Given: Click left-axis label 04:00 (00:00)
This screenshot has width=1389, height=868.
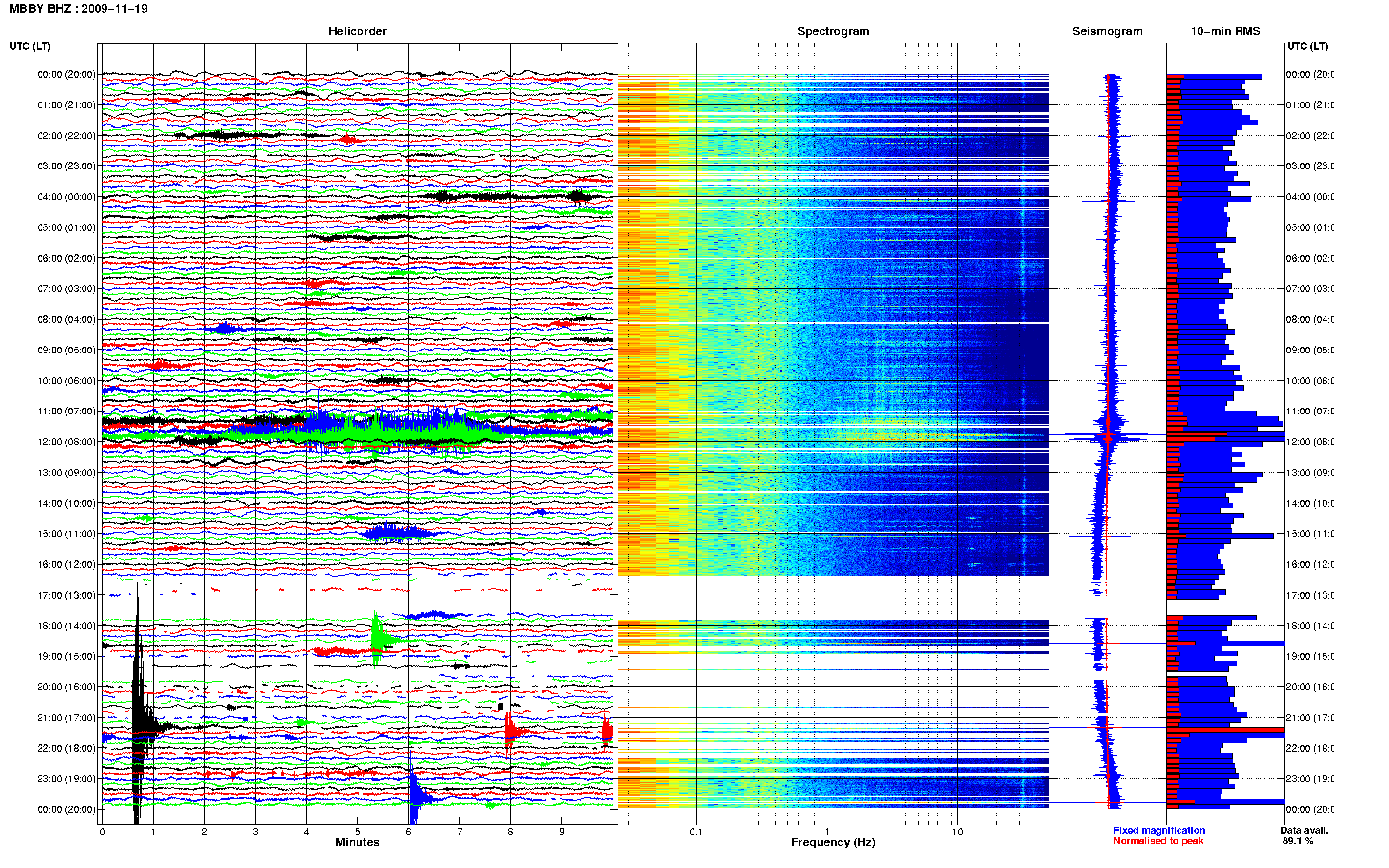Looking at the screenshot, I should pos(66,197).
